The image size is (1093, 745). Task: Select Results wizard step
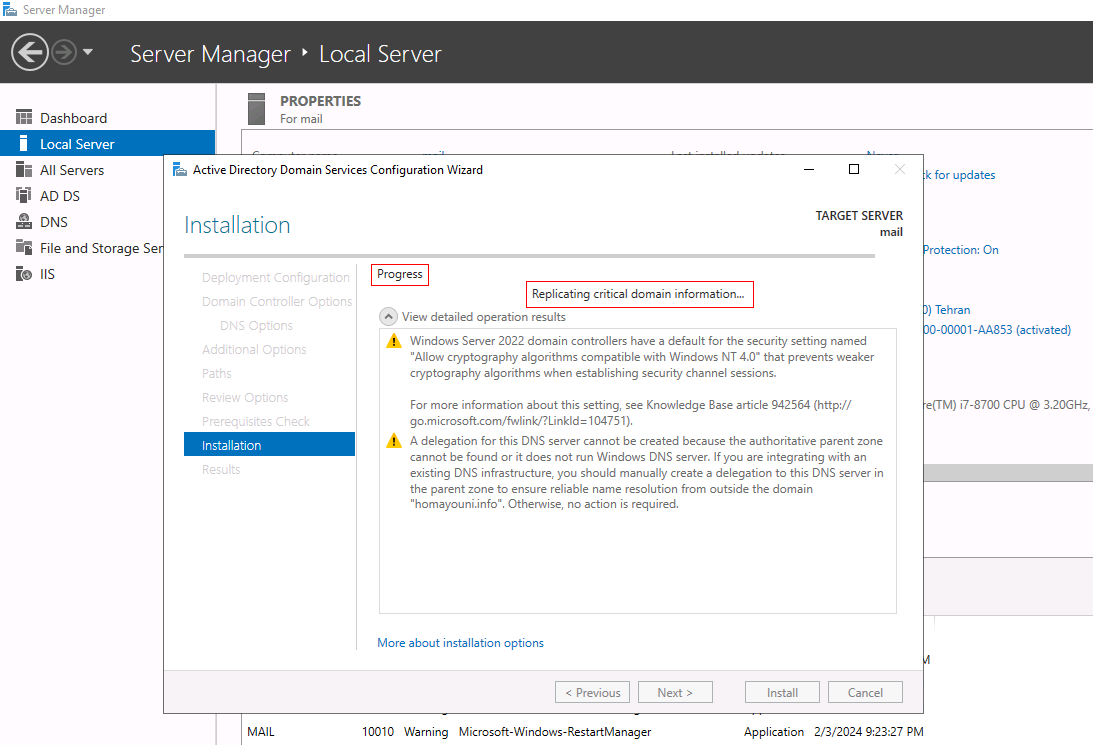click(x=220, y=470)
